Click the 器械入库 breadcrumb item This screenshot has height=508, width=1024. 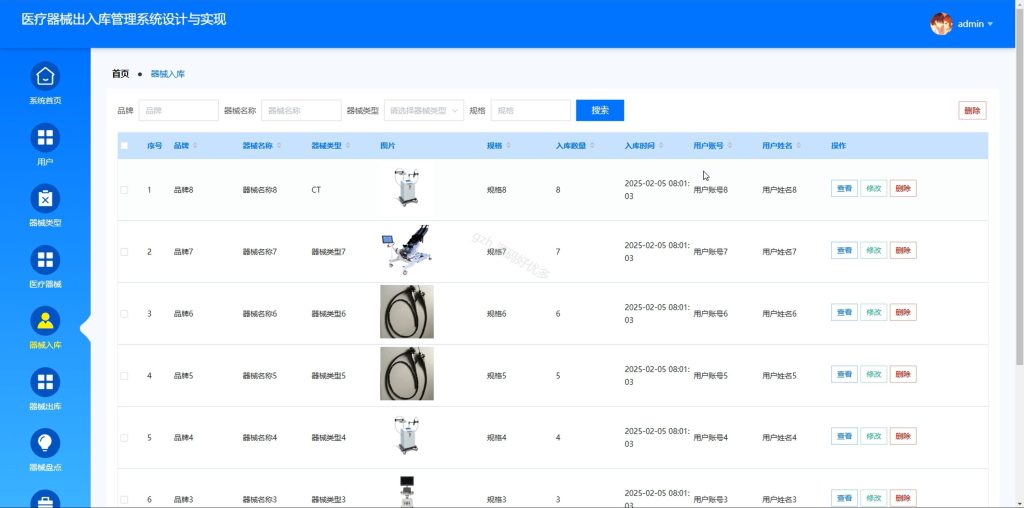pos(168,74)
